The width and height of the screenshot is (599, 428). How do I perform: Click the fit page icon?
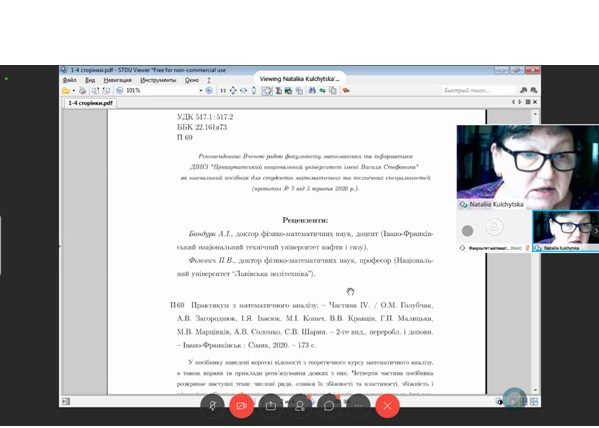(x=233, y=91)
